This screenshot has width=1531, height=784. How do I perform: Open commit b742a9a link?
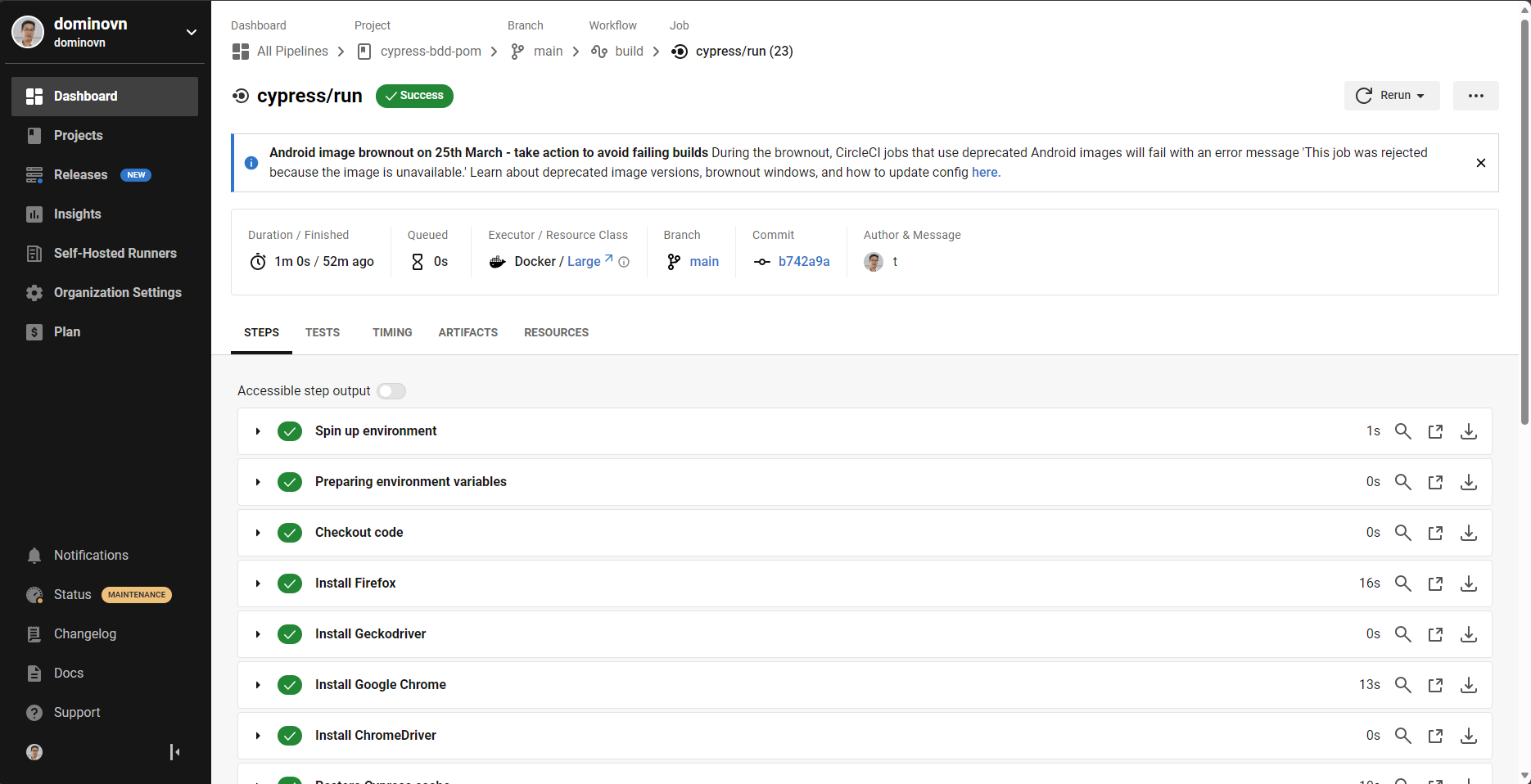point(803,261)
